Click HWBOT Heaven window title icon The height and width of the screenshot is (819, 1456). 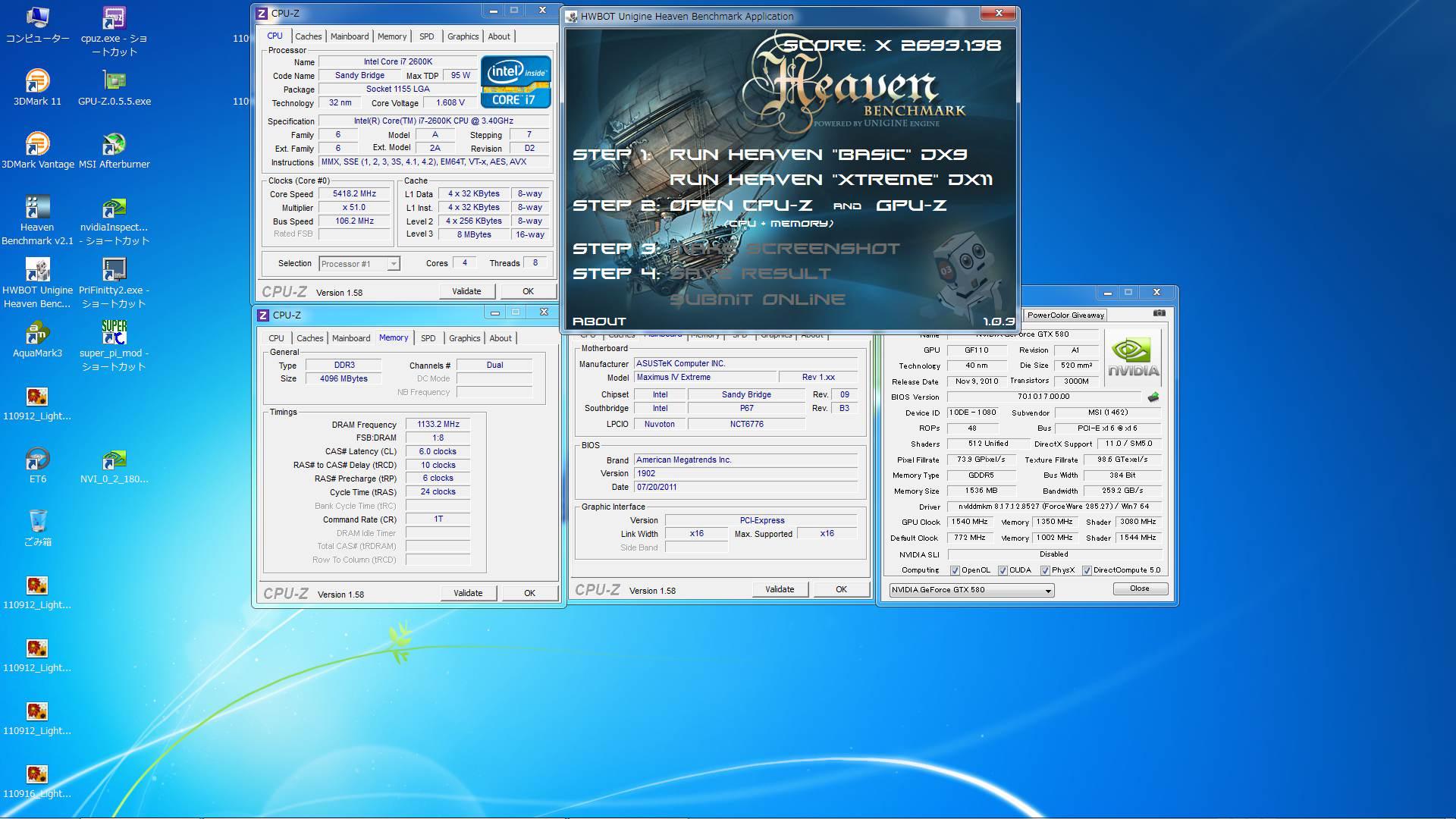572,16
